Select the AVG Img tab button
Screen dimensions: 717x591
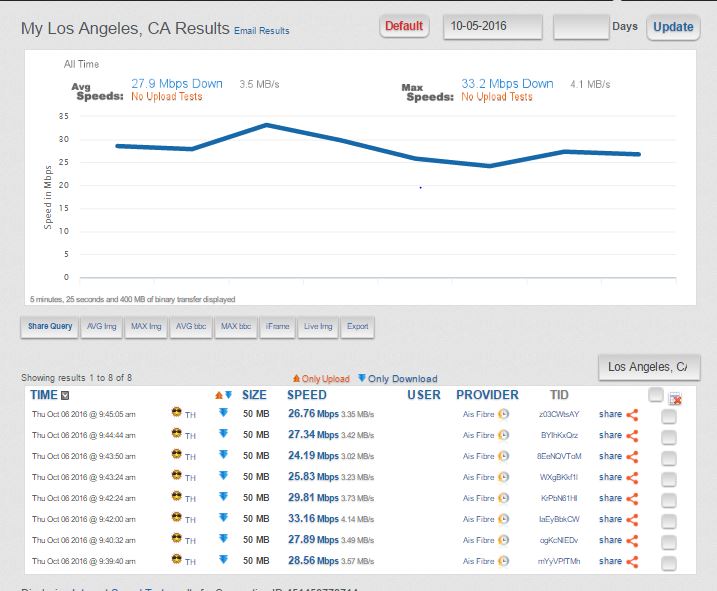click(x=102, y=326)
